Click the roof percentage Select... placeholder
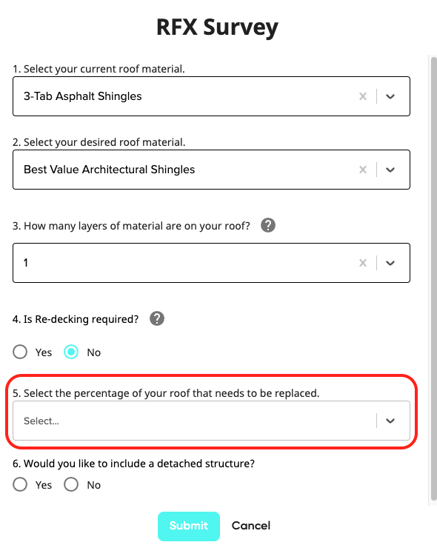 click(41, 421)
